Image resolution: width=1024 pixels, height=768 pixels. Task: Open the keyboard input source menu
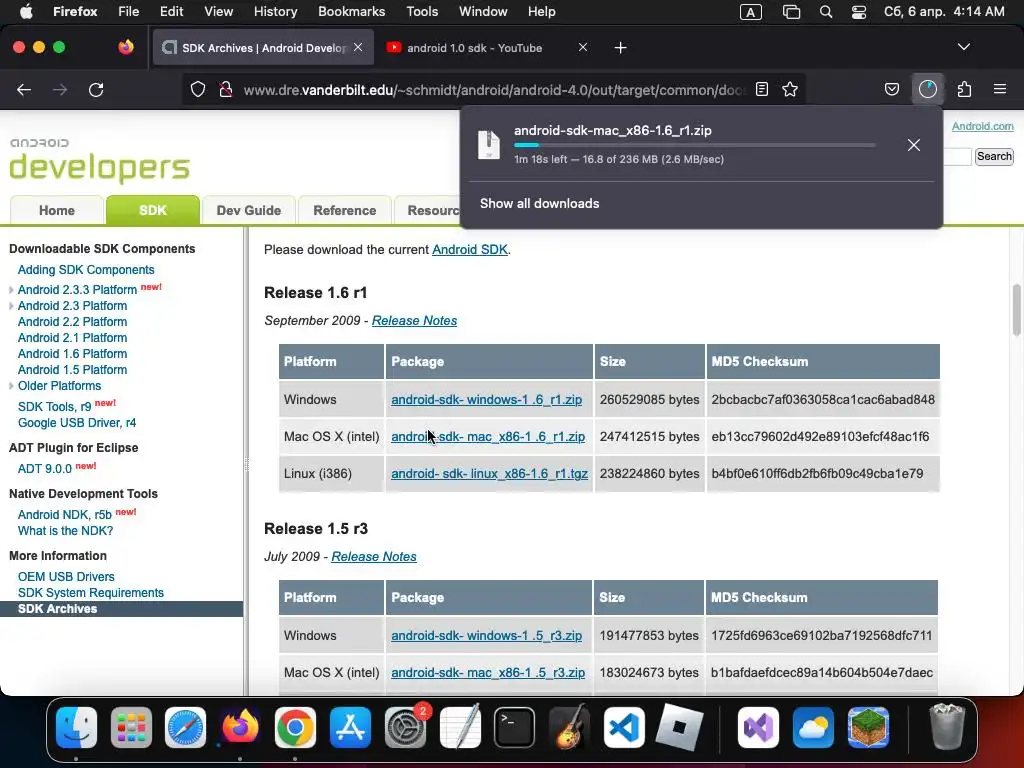(750, 12)
